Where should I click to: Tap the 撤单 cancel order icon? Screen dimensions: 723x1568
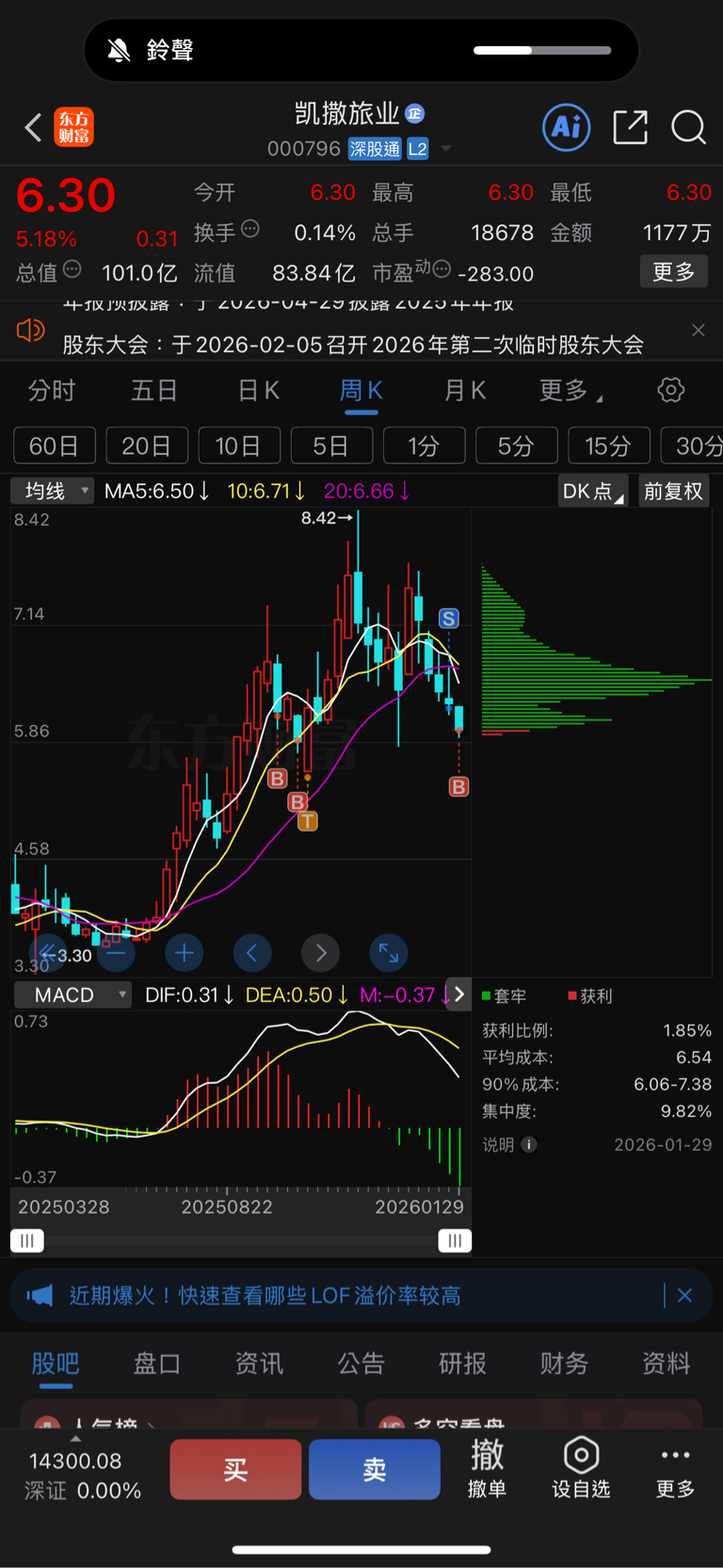click(487, 1456)
